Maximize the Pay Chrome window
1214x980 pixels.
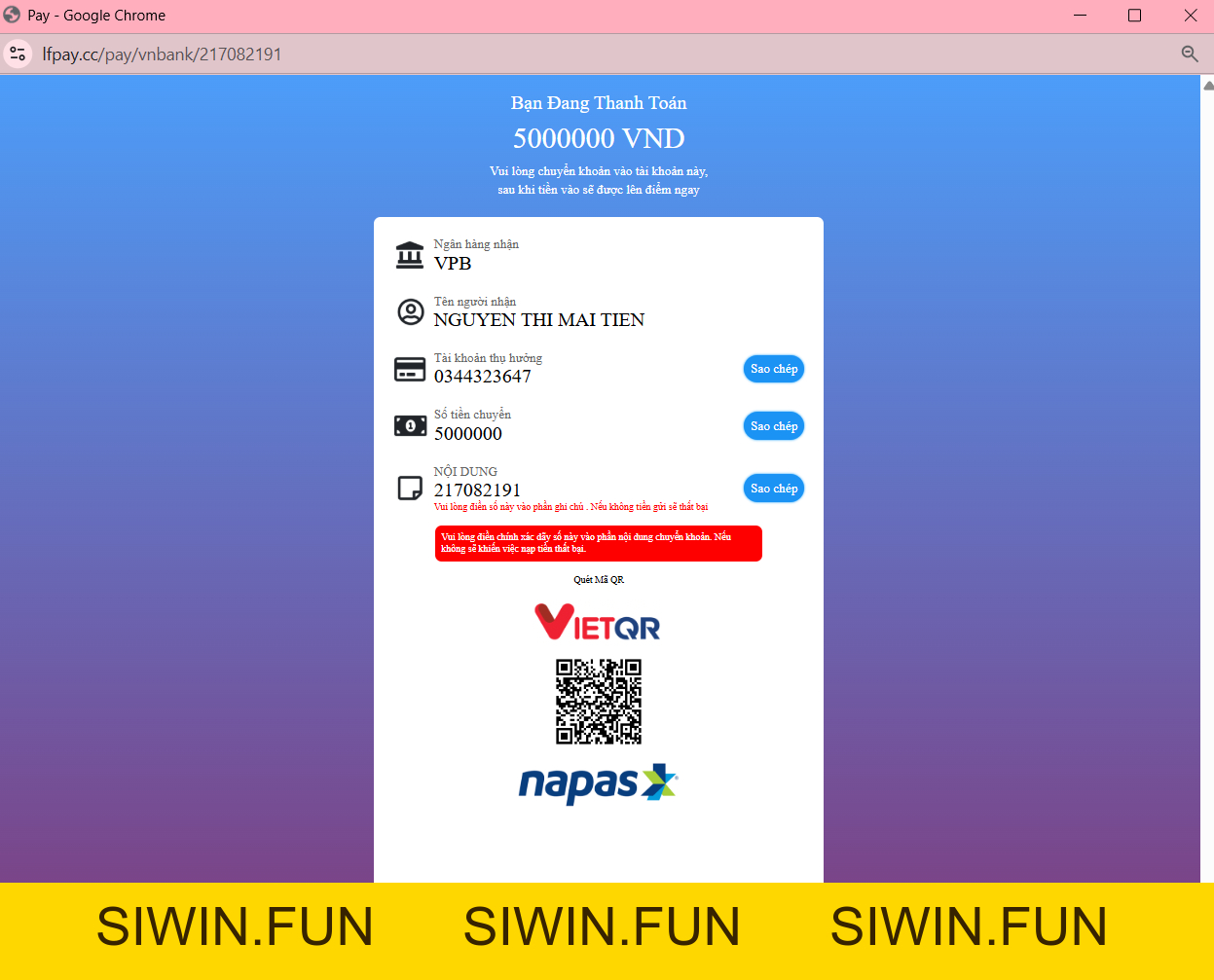pyautogui.click(x=1134, y=16)
